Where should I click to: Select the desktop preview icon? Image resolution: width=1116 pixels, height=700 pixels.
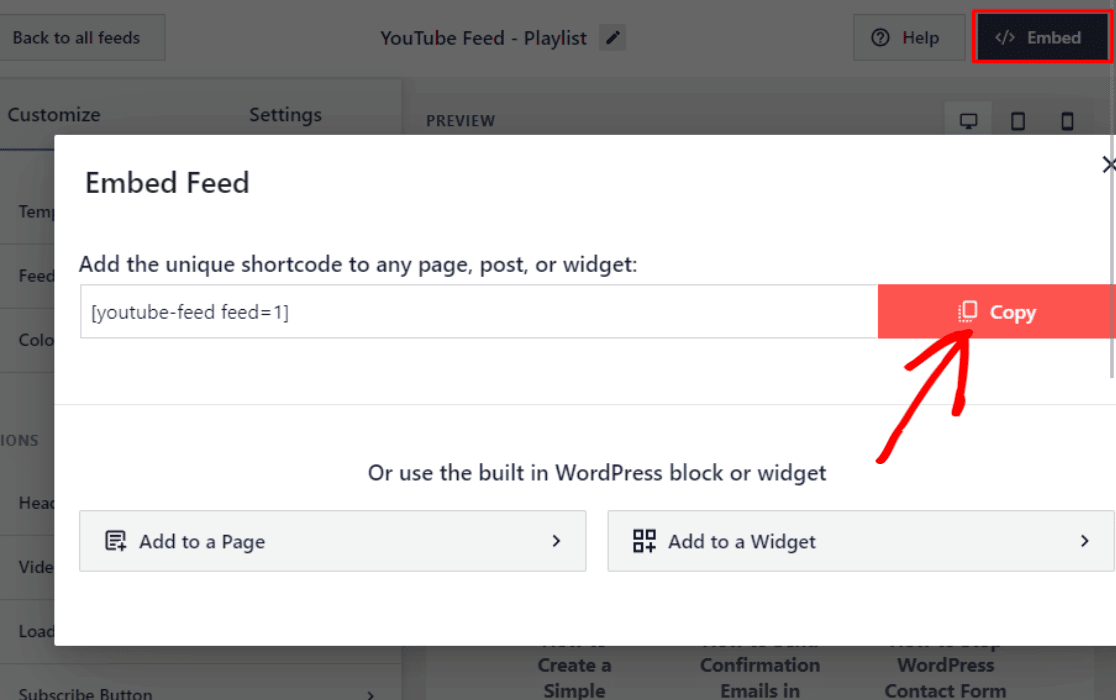(x=968, y=121)
